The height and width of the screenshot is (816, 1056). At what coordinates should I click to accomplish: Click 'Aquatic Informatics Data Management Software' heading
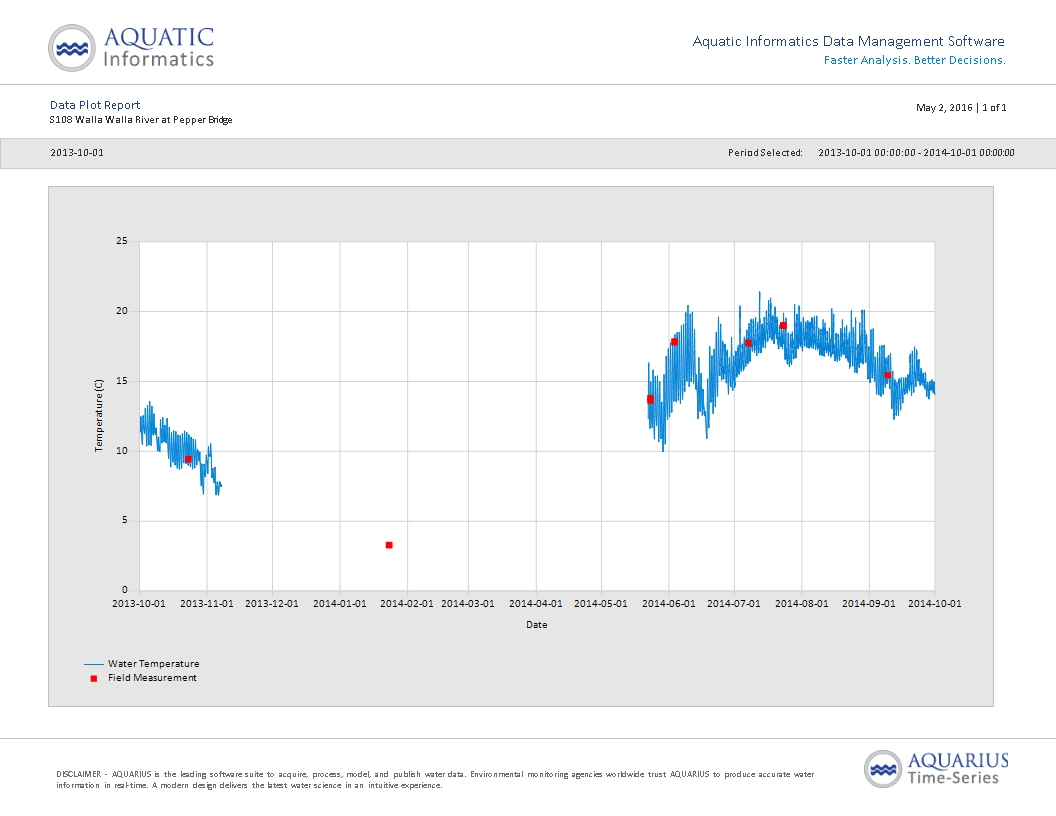(x=849, y=41)
